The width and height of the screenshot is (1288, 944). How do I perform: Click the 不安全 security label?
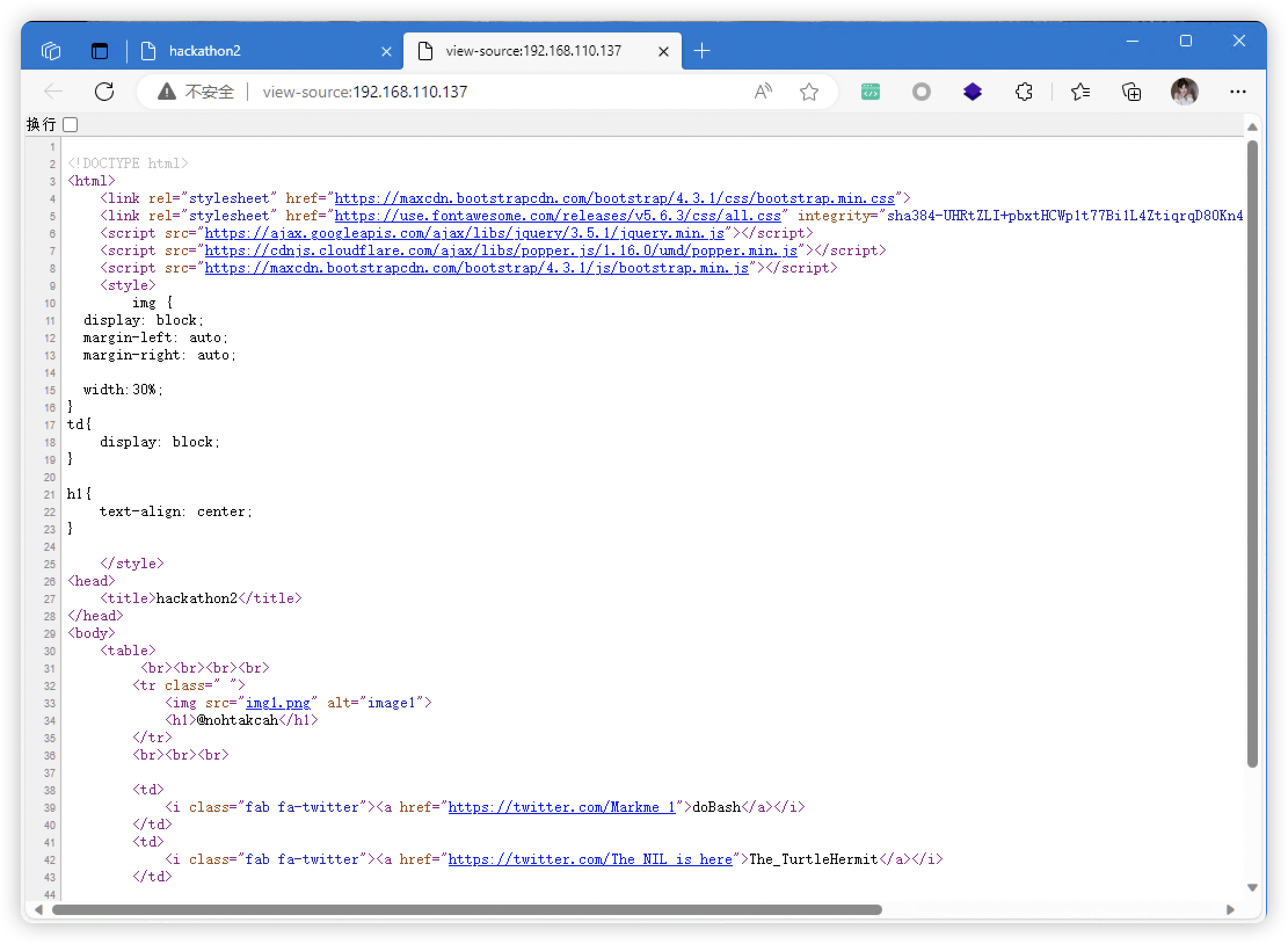[x=209, y=92]
